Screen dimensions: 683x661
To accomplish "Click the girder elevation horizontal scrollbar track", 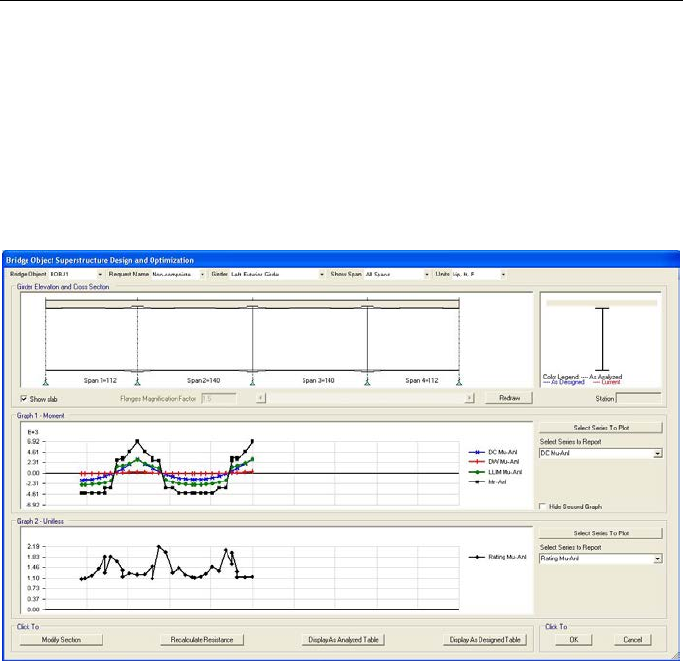I will click(365, 398).
